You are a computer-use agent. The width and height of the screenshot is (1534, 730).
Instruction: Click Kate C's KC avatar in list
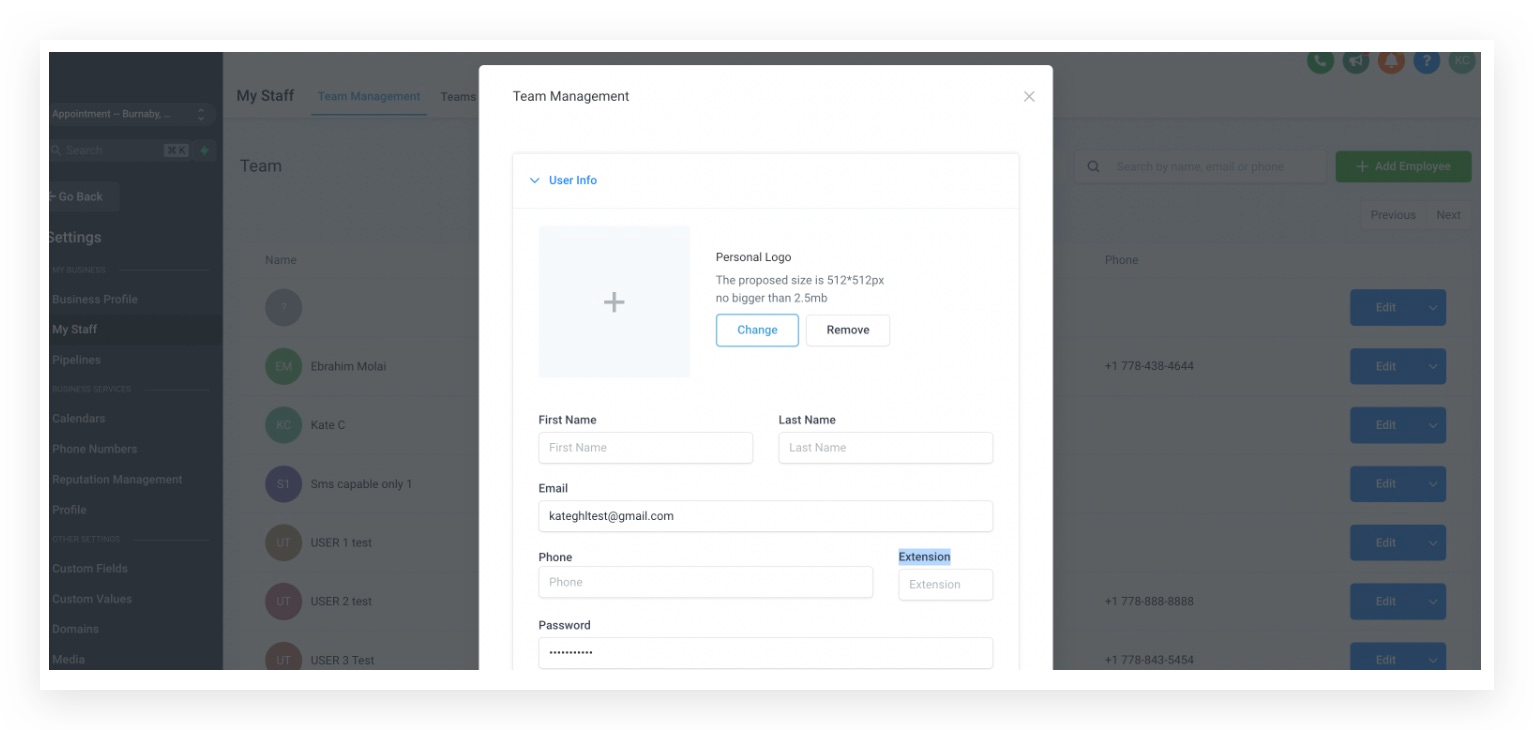pyautogui.click(x=283, y=425)
